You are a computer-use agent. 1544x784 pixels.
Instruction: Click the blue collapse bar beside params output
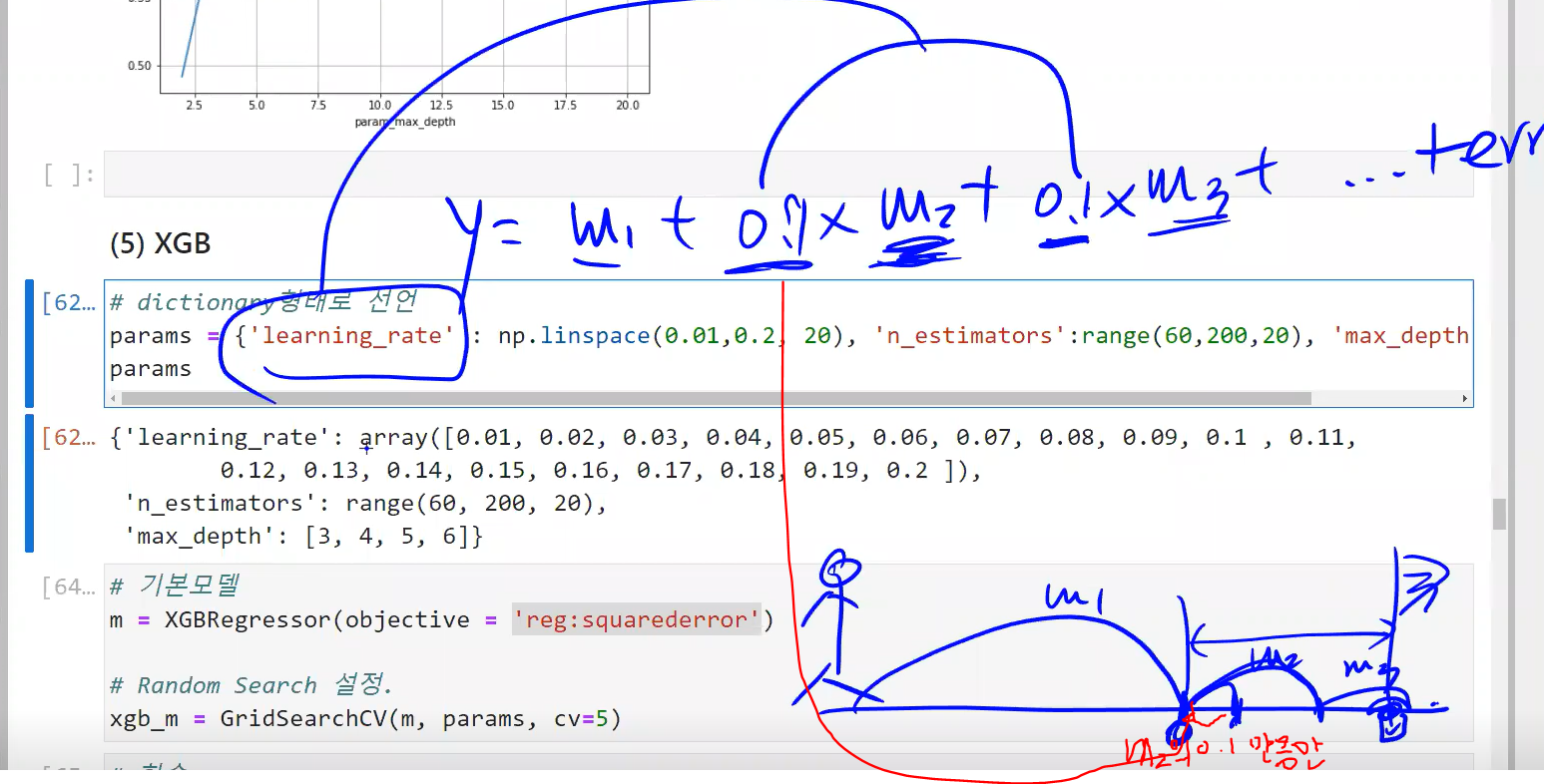click(30, 483)
